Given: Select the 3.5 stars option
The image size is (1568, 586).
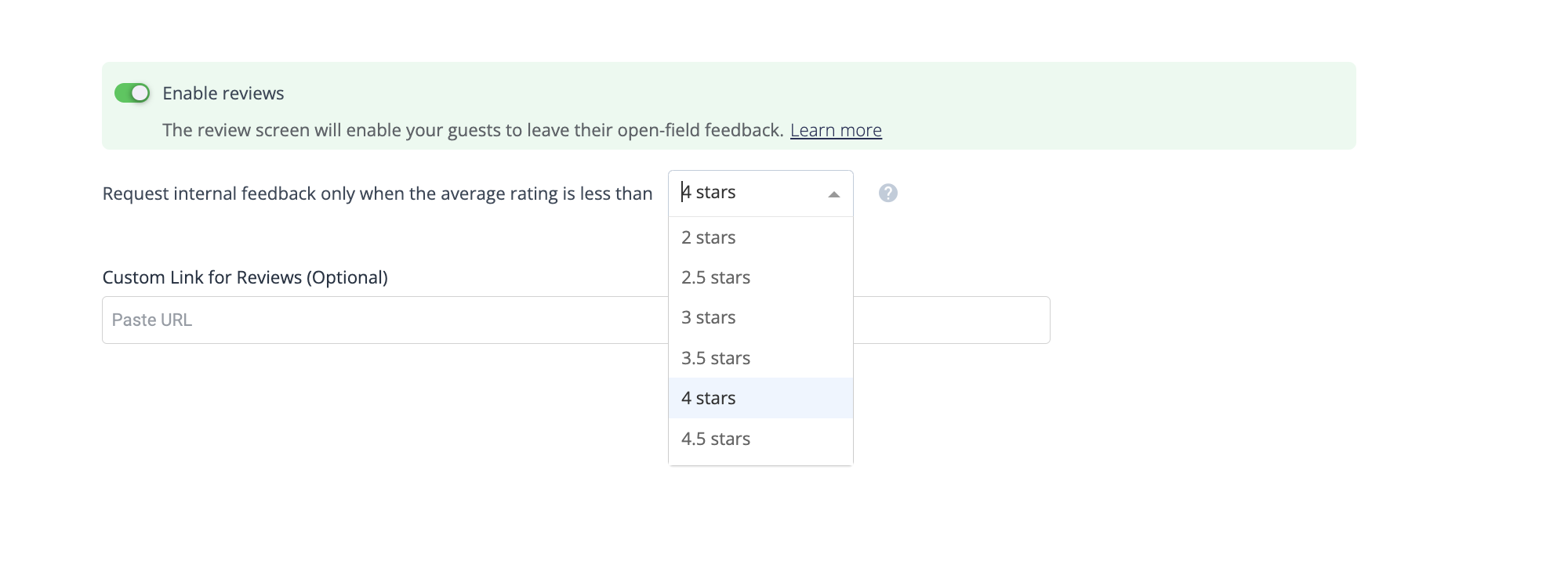Looking at the screenshot, I should pos(760,358).
